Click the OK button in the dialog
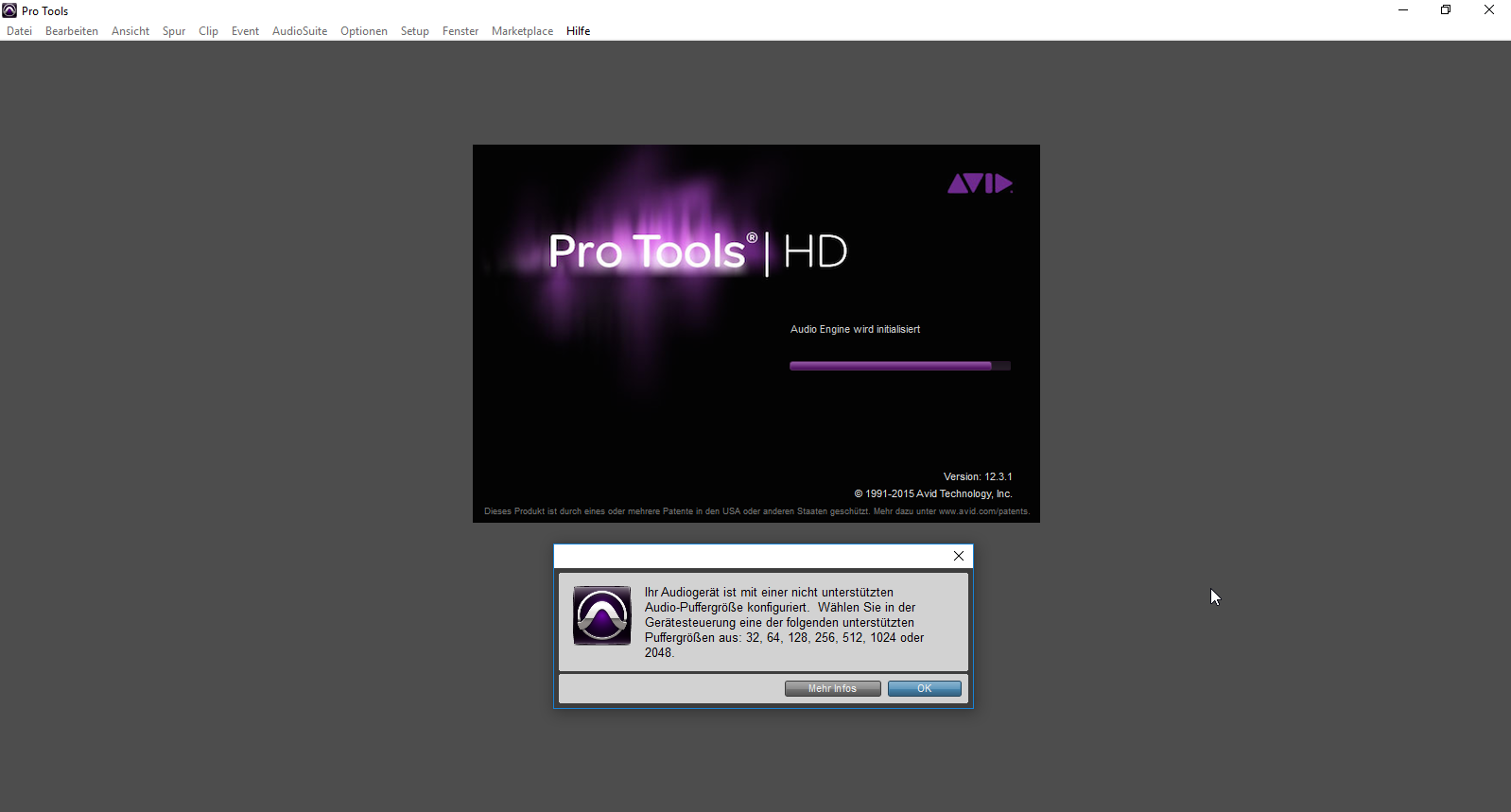 pos(925,688)
